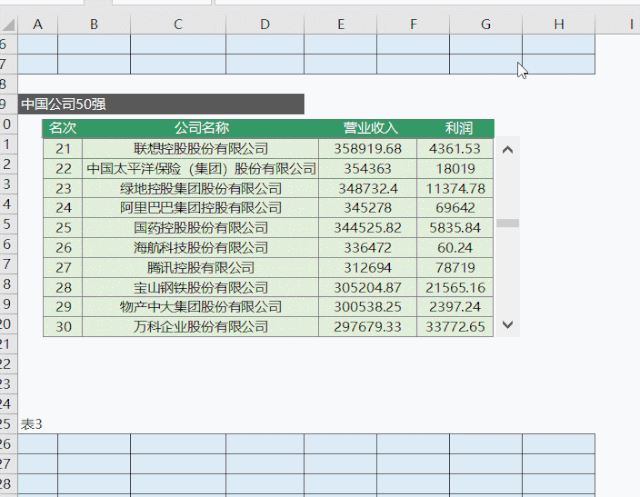This screenshot has height=497, width=640.
Task: Select column G header
Action: pyautogui.click(x=486, y=24)
